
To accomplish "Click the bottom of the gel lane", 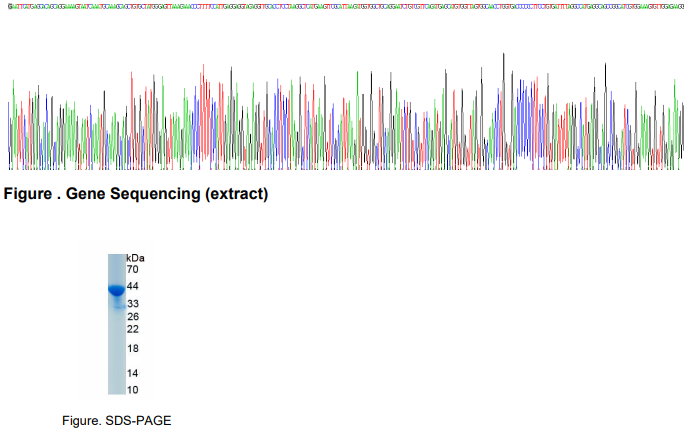I will pyautogui.click(x=117, y=389).
